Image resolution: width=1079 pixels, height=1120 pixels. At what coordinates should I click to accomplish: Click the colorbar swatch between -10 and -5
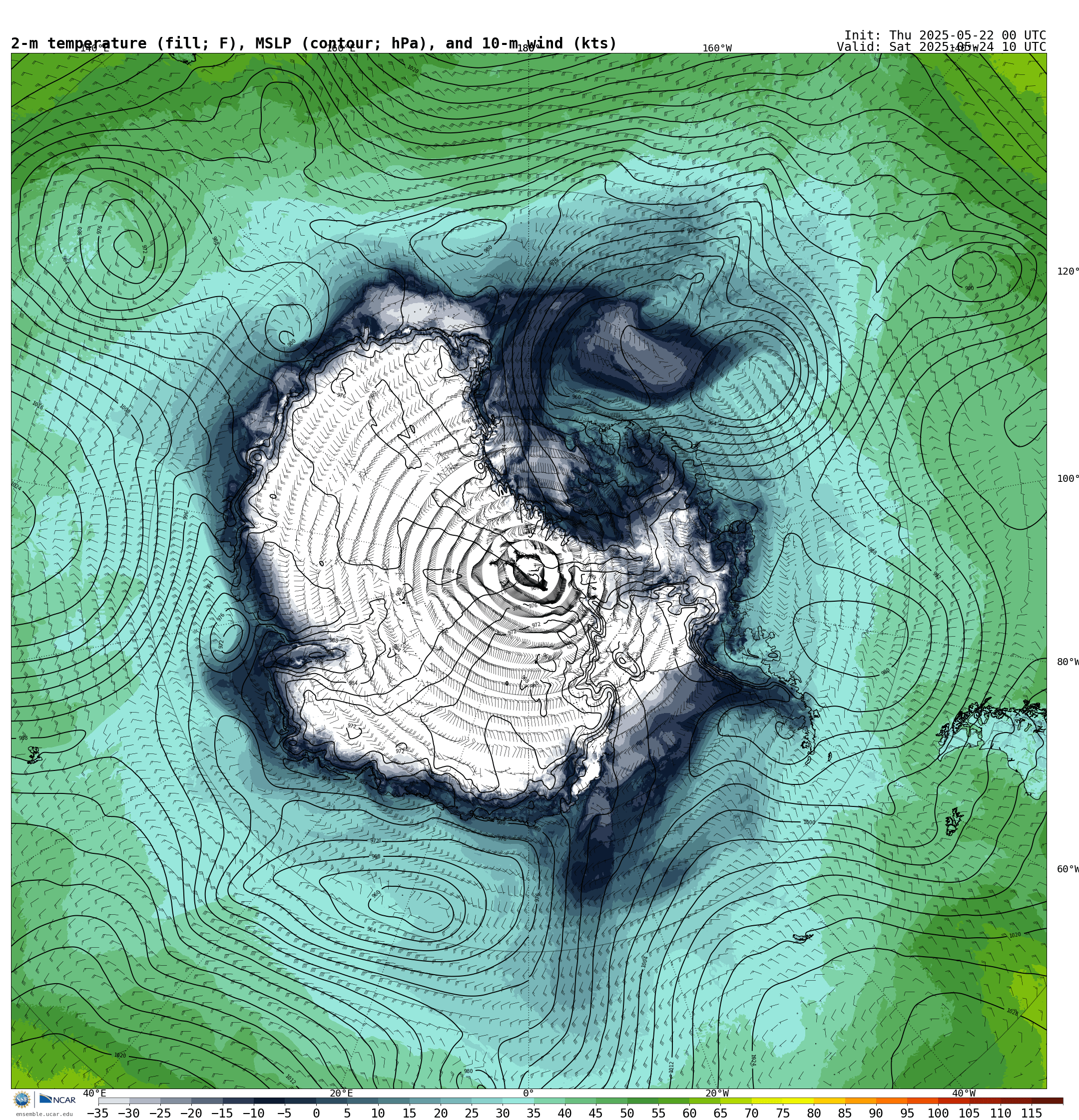(269, 1101)
